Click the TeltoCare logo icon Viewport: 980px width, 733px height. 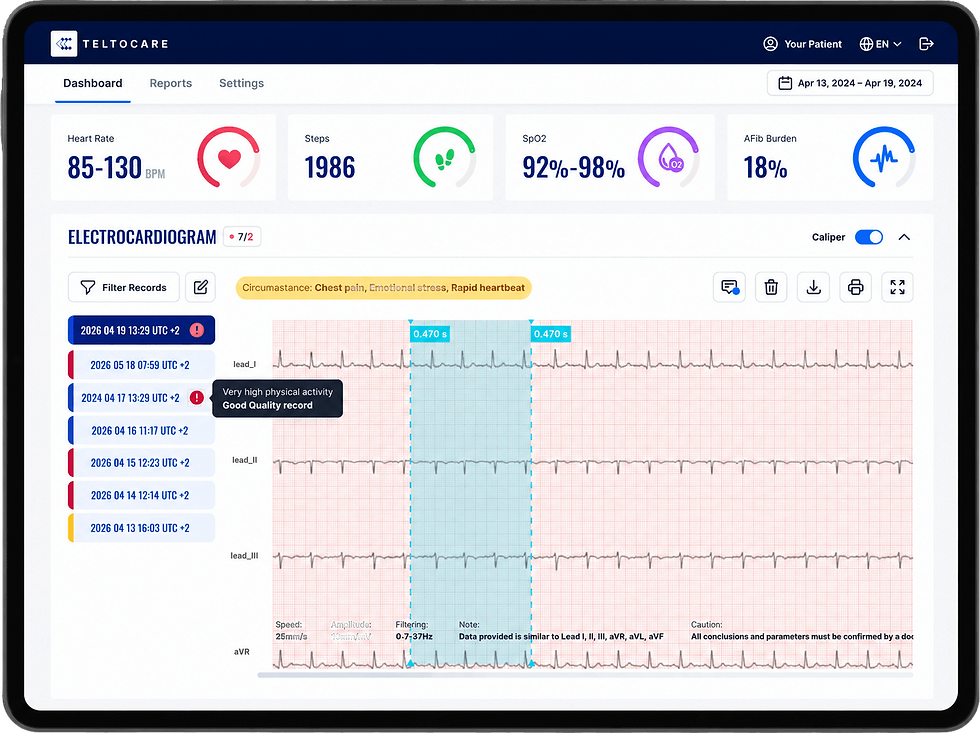pos(64,44)
